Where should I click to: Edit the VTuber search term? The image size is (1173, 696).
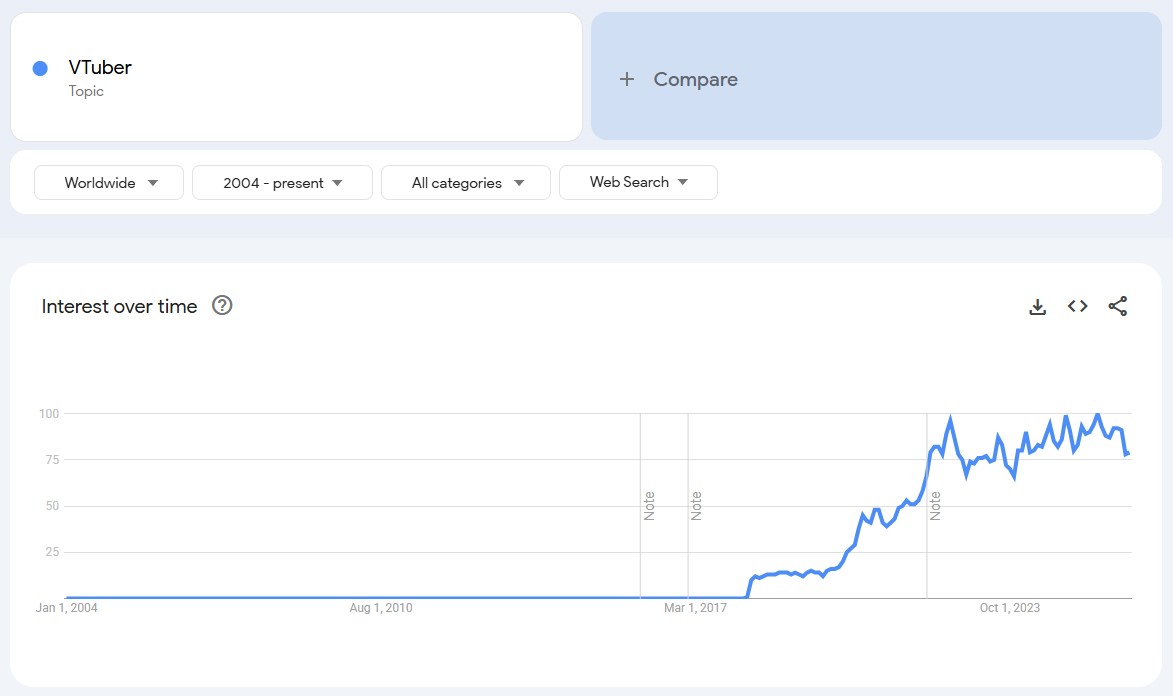(x=99, y=67)
